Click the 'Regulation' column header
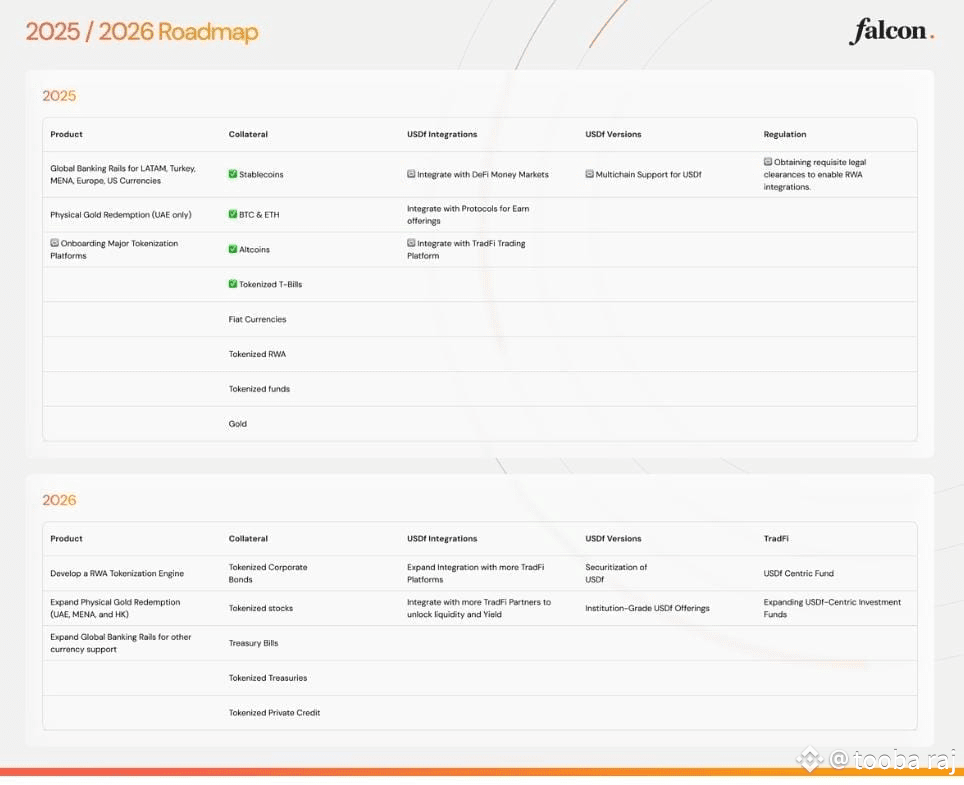Image resolution: width=964 pixels, height=785 pixels. point(784,134)
